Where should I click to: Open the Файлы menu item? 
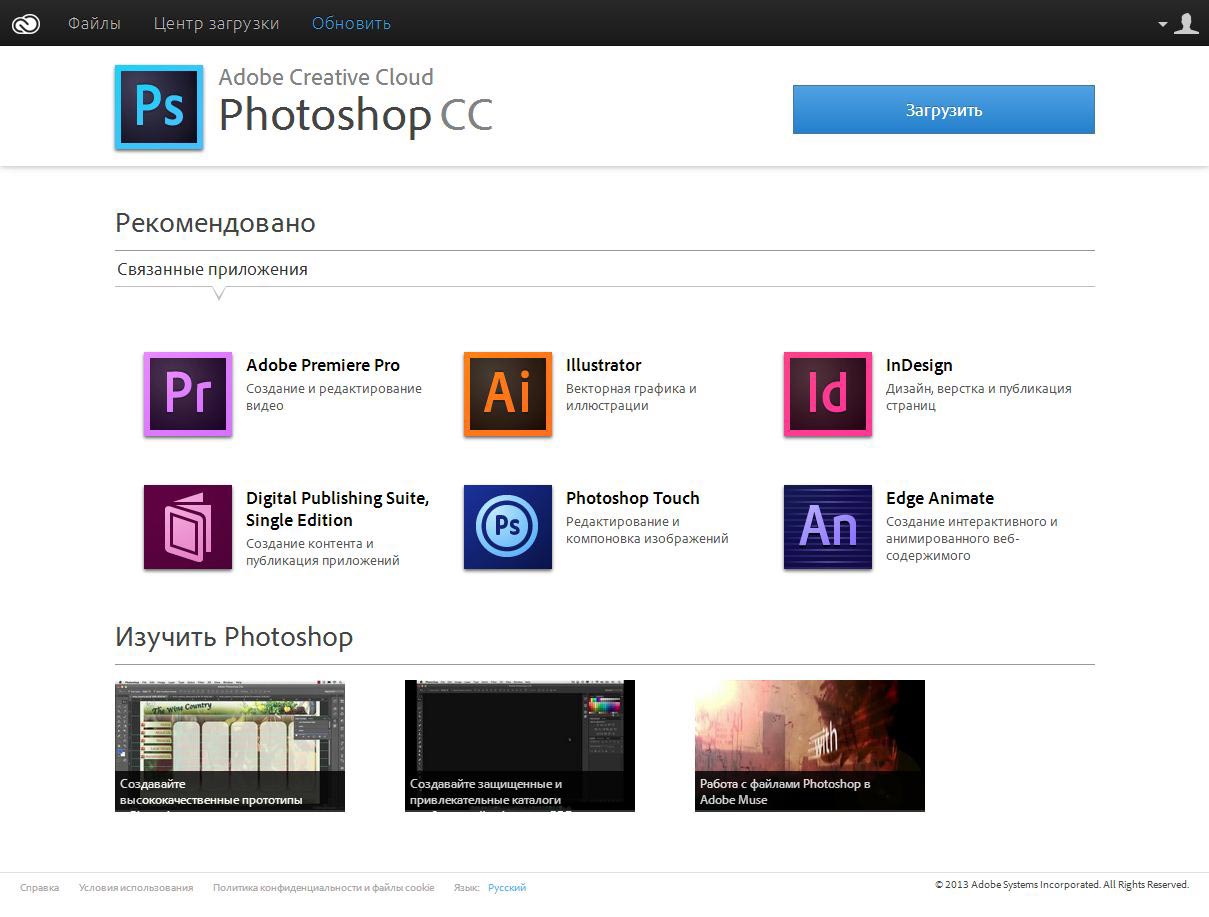94,23
